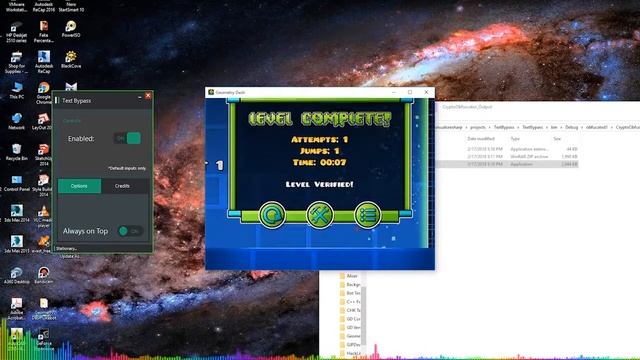Open the Backgrounds folder in Explorer sidebar
Screen dimensions: 640x360
pyautogui.click(x=350, y=284)
